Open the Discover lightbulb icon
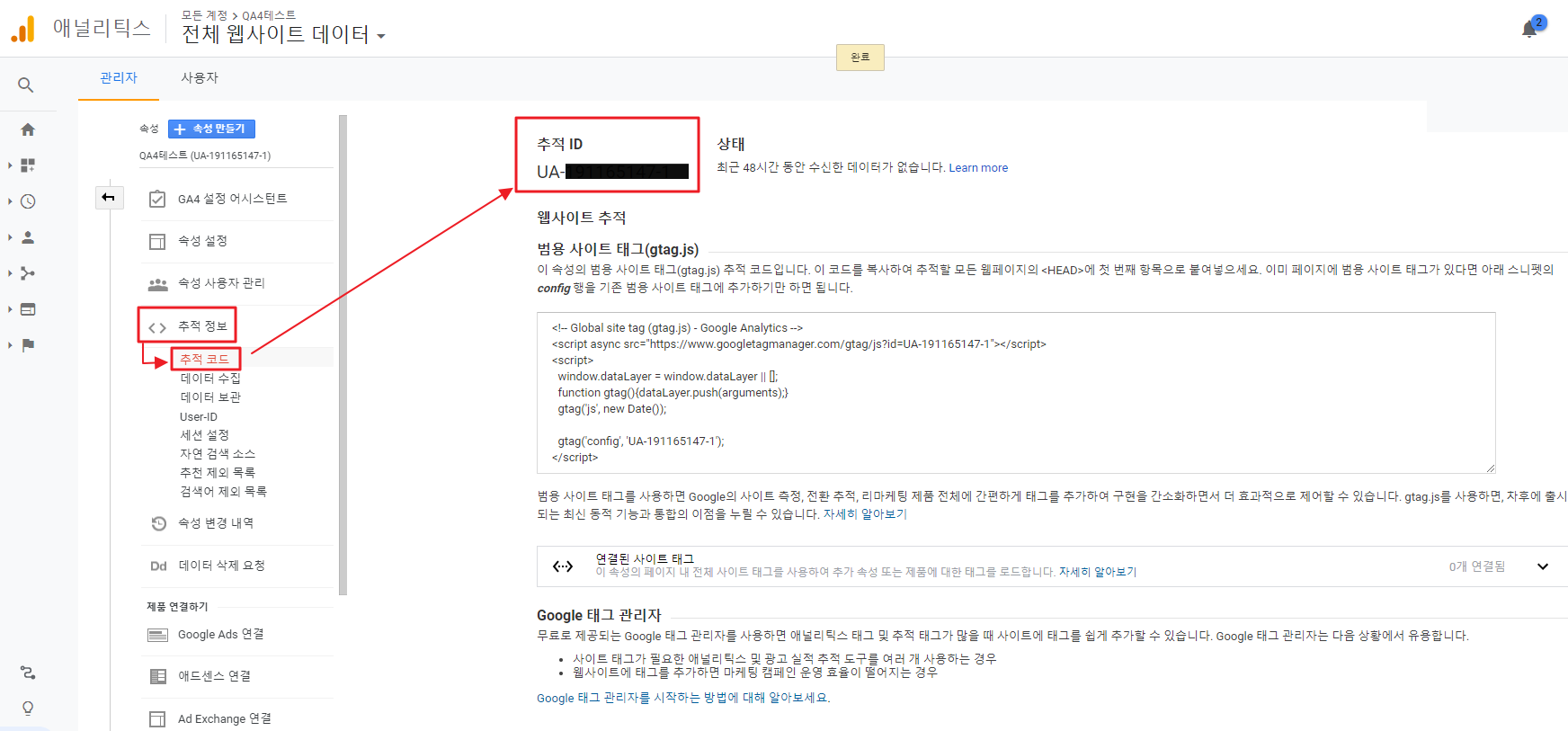This screenshot has height=731, width=1568. pos(28,709)
